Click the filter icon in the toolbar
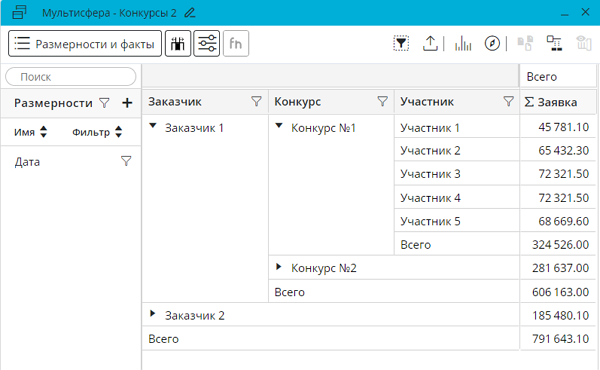600x370 pixels. pos(401,44)
